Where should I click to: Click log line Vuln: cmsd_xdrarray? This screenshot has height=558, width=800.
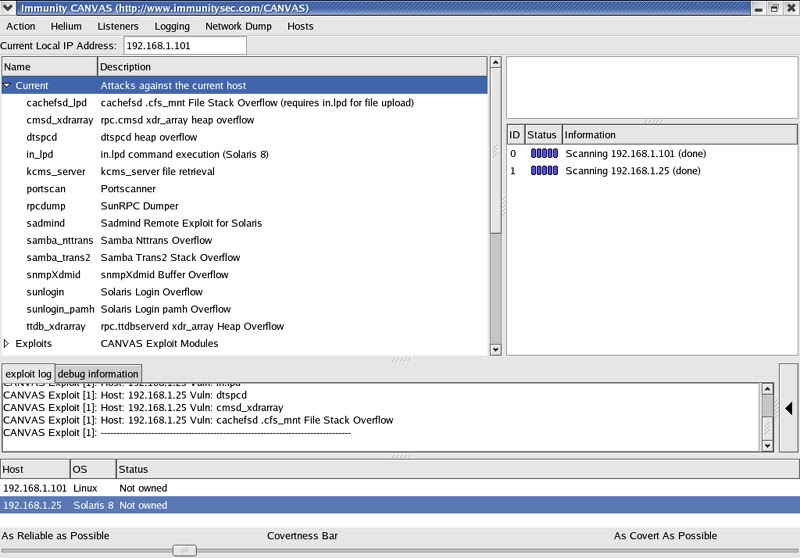143,408
